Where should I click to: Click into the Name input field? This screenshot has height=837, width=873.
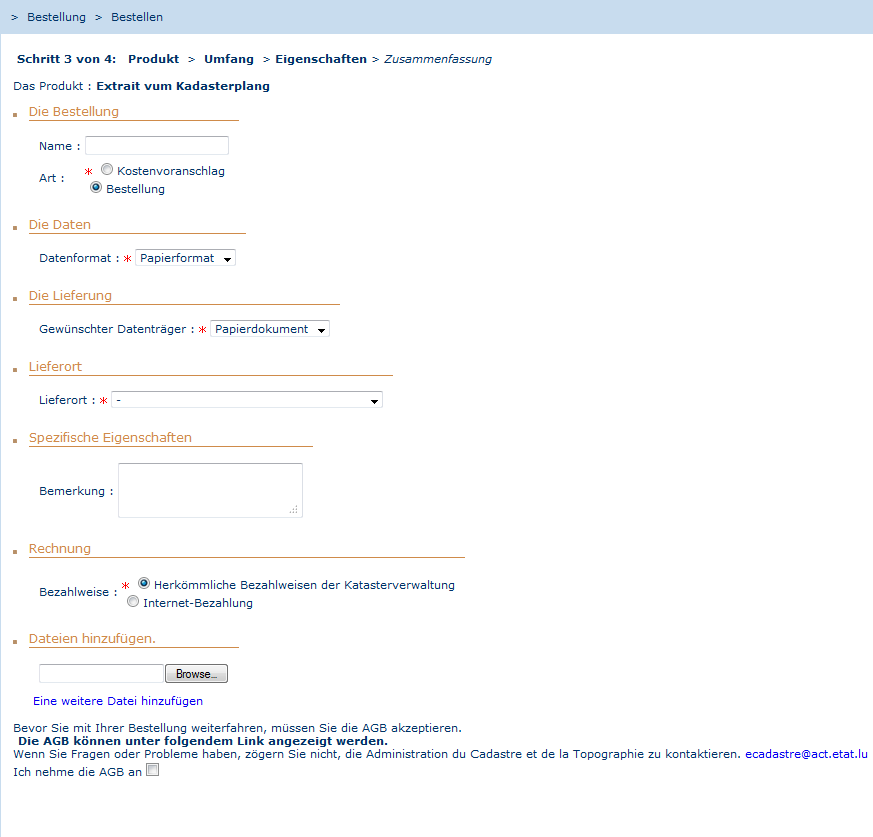157,146
